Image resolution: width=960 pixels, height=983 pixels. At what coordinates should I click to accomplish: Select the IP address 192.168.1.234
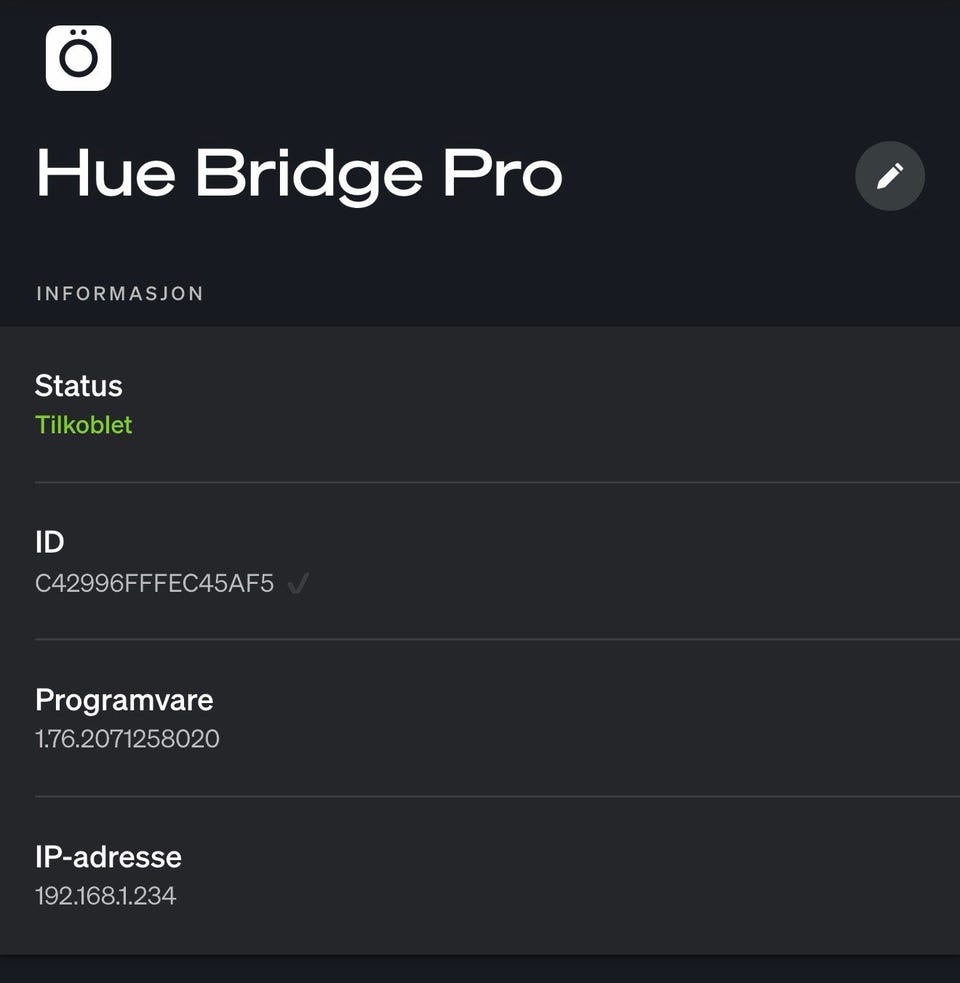106,896
